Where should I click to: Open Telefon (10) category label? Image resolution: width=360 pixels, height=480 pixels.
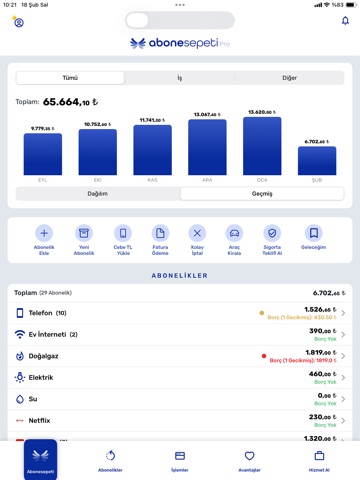[x=47, y=313]
